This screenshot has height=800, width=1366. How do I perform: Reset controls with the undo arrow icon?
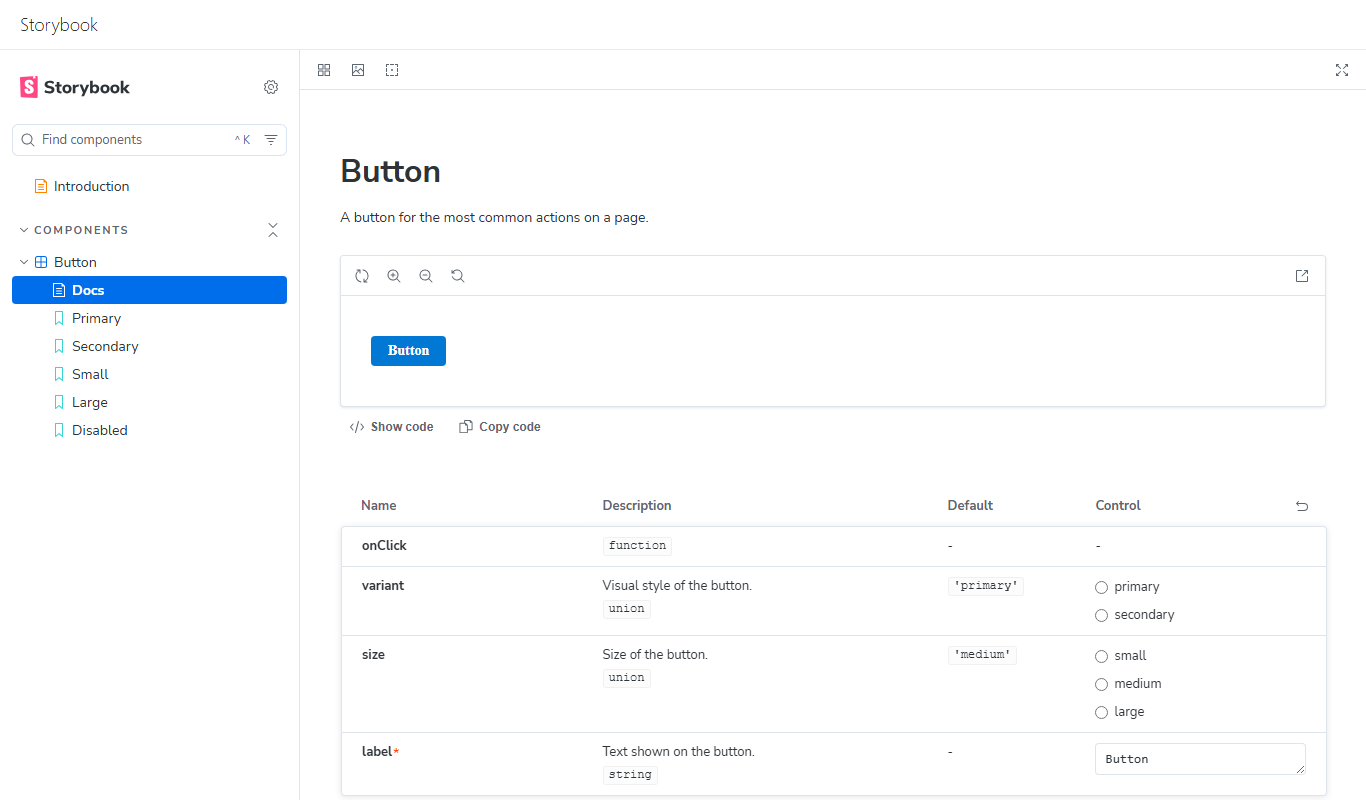pos(1302,506)
